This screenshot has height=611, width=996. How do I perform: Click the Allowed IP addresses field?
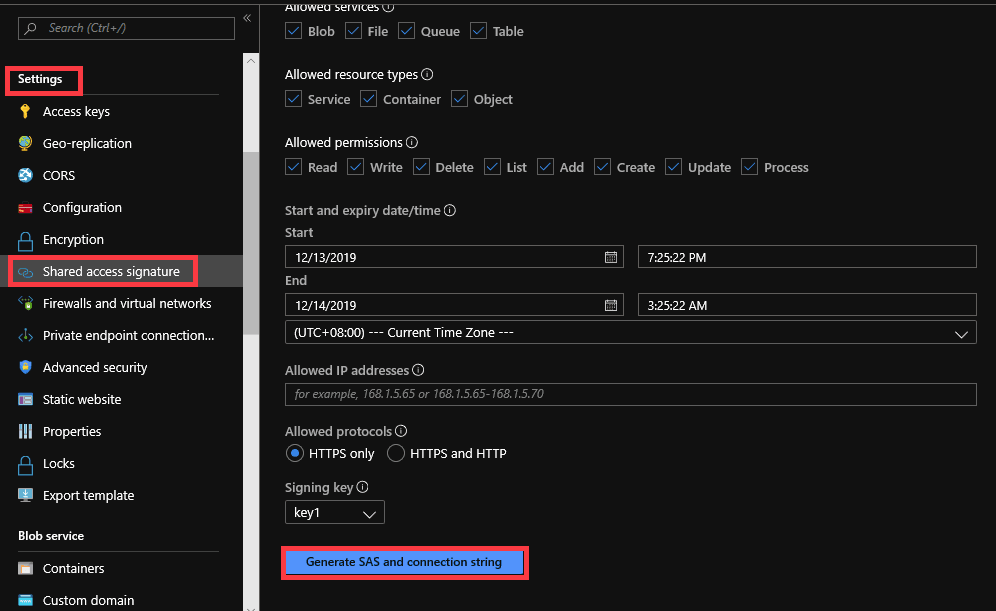coord(631,394)
